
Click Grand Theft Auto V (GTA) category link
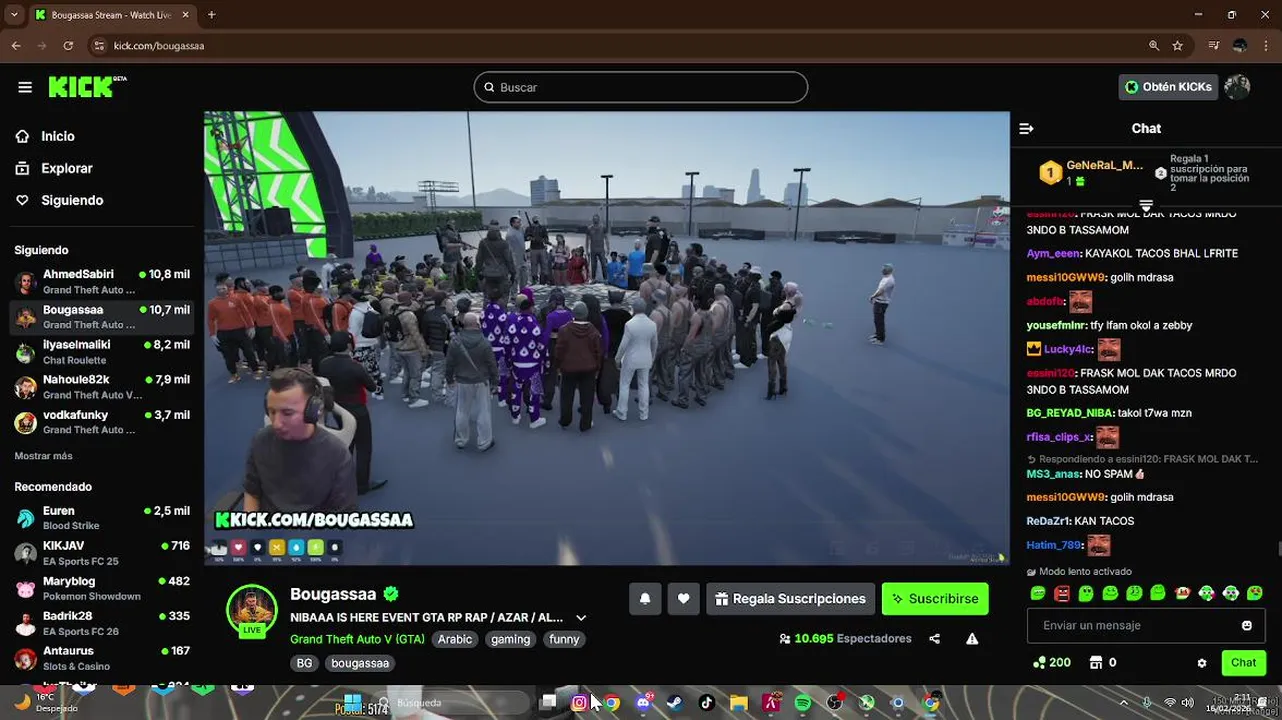357,639
